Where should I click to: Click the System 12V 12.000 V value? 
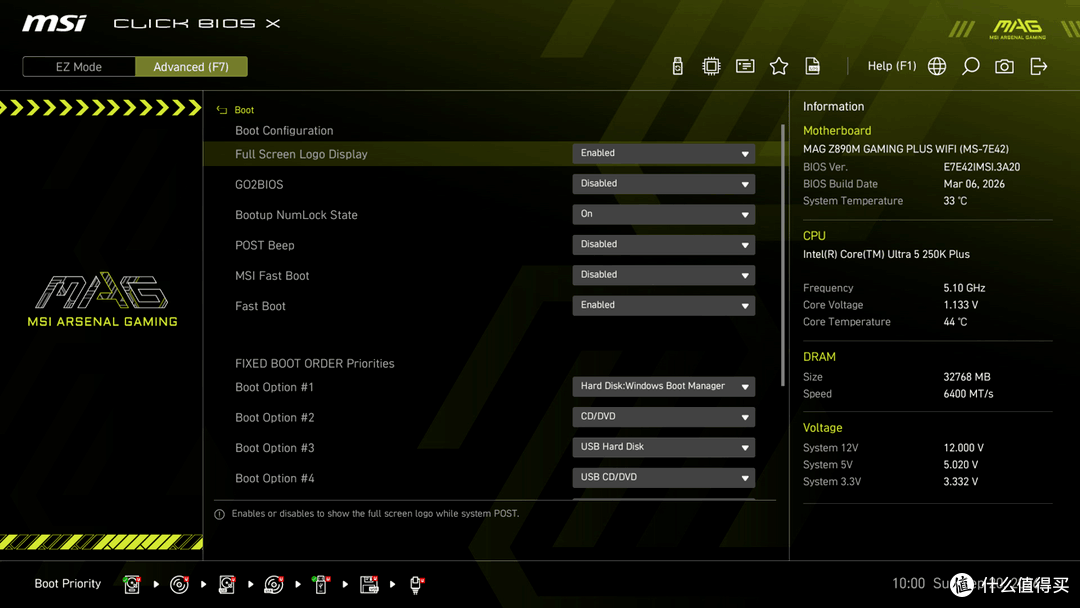[964, 448]
